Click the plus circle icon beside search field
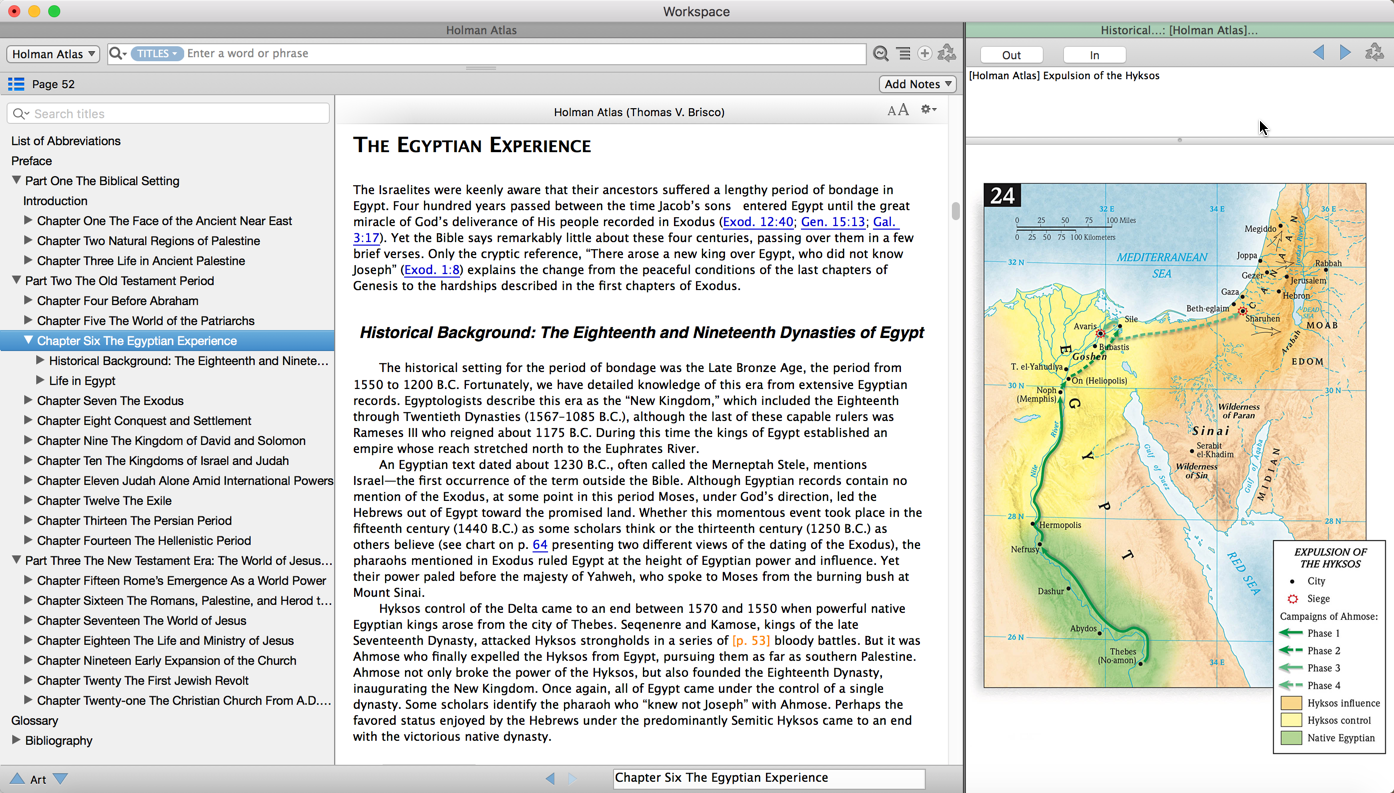The height and width of the screenshot is (793, 1394). pyautogui.click(x=925, y=54)
